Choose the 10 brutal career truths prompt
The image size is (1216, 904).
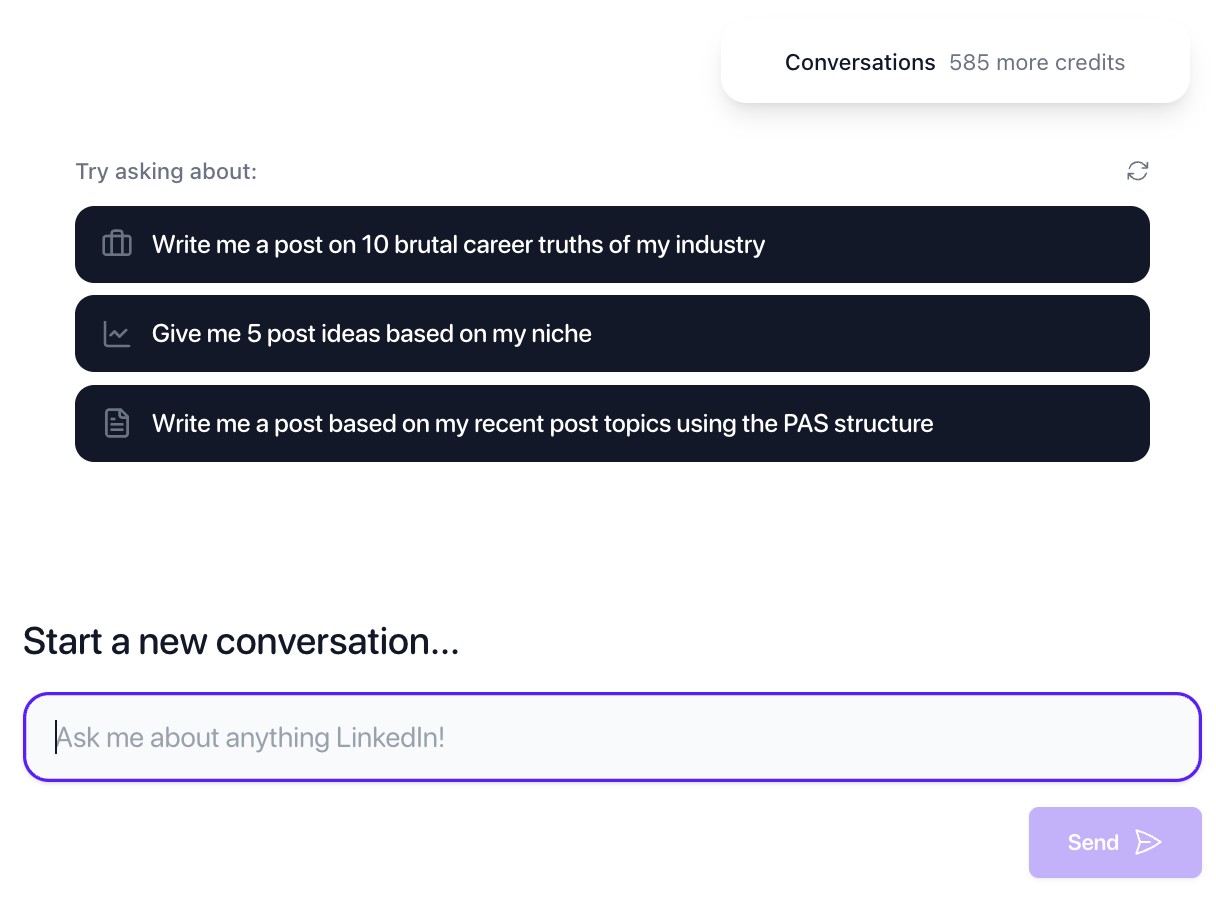[458, 245]
